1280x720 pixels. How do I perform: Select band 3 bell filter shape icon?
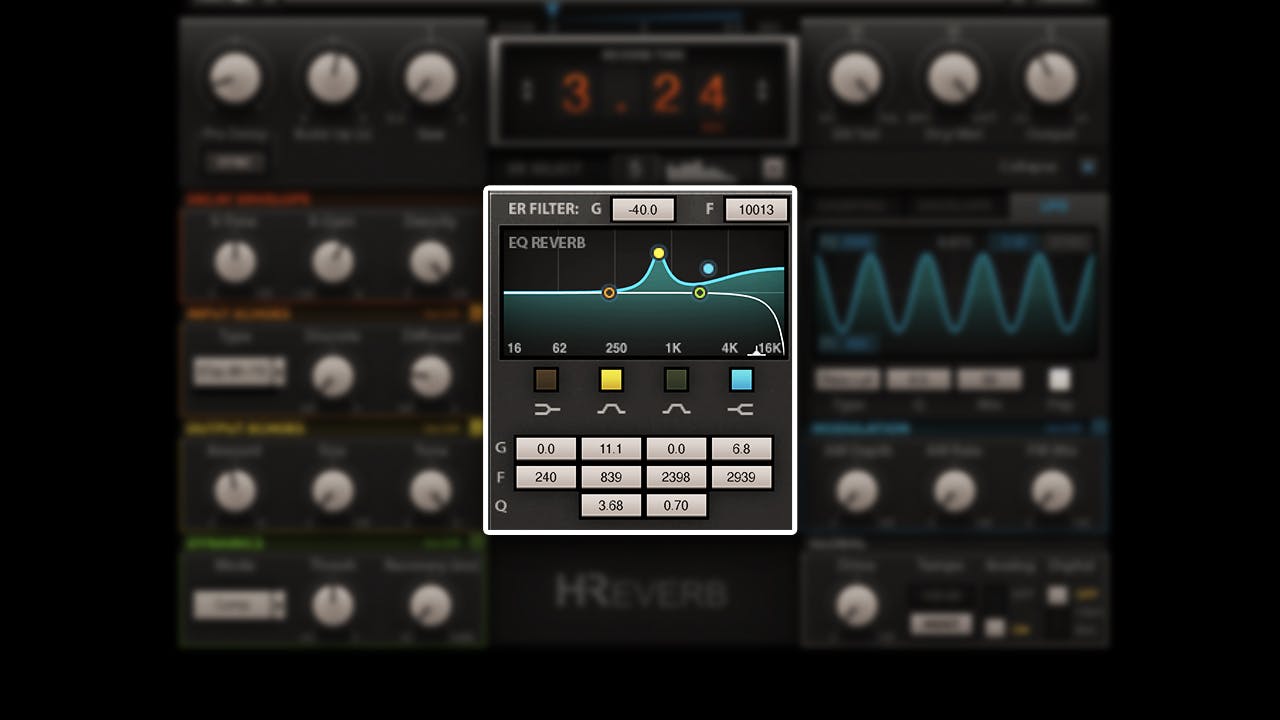(678, 407)
